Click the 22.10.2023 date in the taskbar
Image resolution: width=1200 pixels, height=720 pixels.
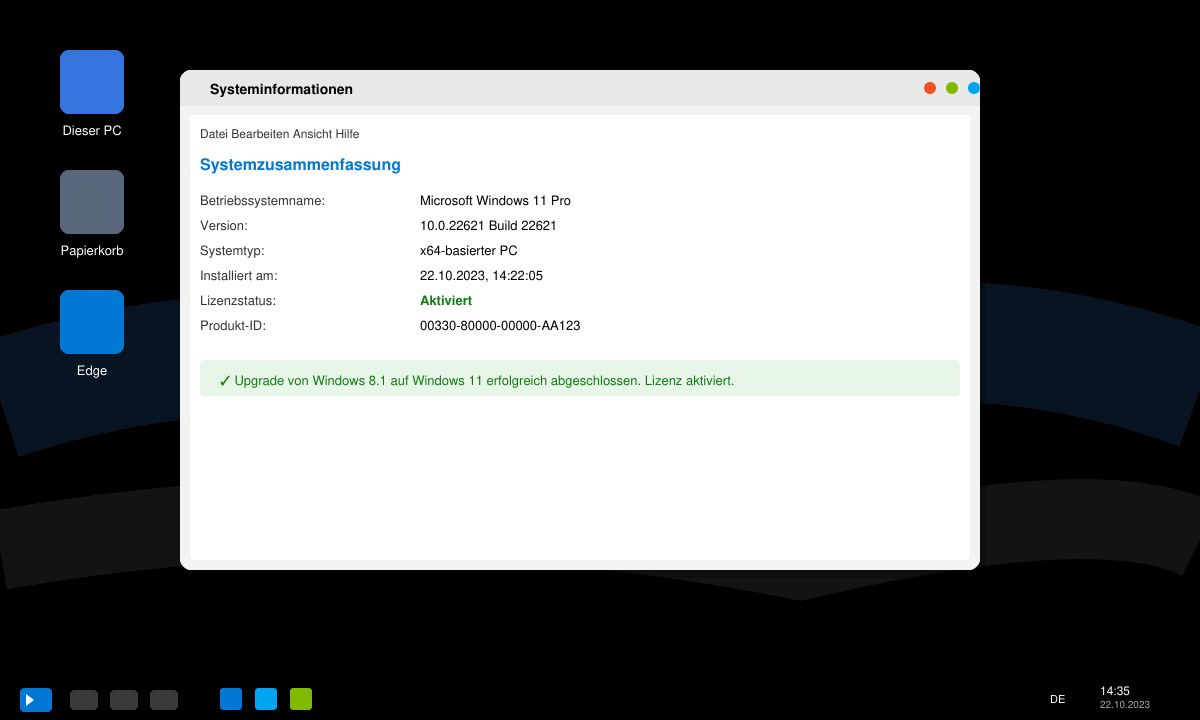[x=1125, y=705]
